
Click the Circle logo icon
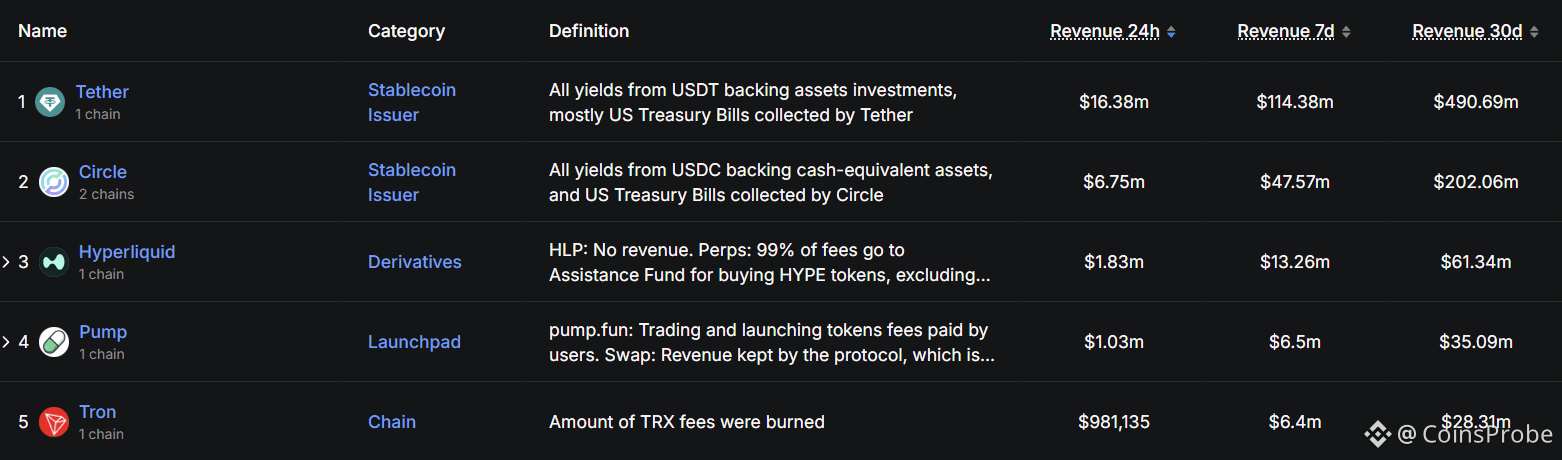pyautogui.click(x=54, y=182)
